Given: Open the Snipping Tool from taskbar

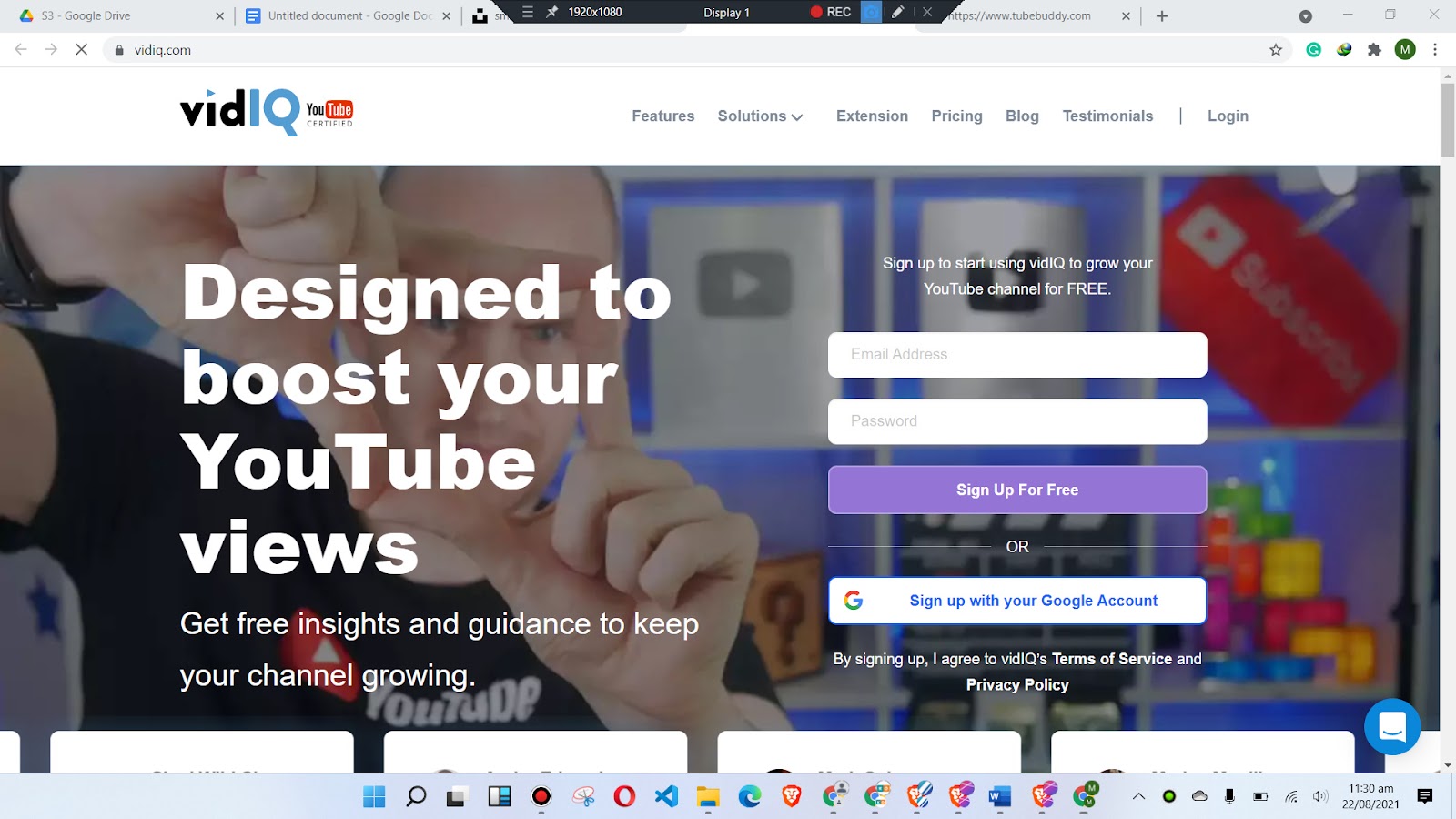Looking at the screenshot, I should pyautogui.click(x=583, y=797).
